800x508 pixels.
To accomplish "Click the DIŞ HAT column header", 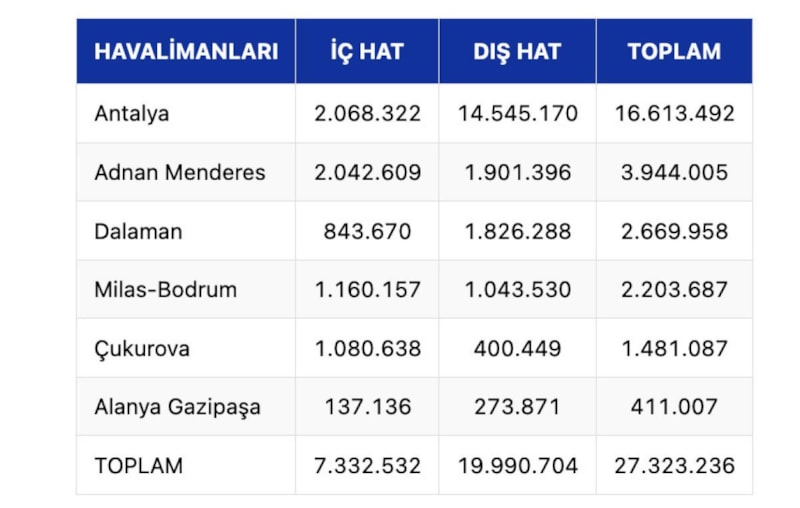I will (517, 51).
